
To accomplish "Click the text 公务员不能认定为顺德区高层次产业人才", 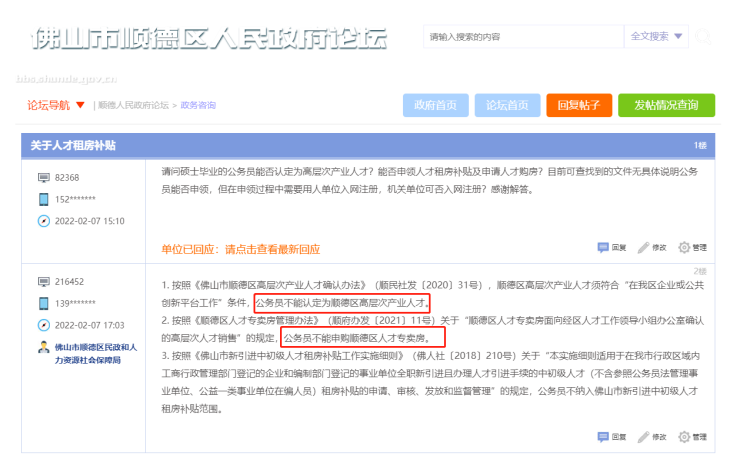I will tap(341, 302).
